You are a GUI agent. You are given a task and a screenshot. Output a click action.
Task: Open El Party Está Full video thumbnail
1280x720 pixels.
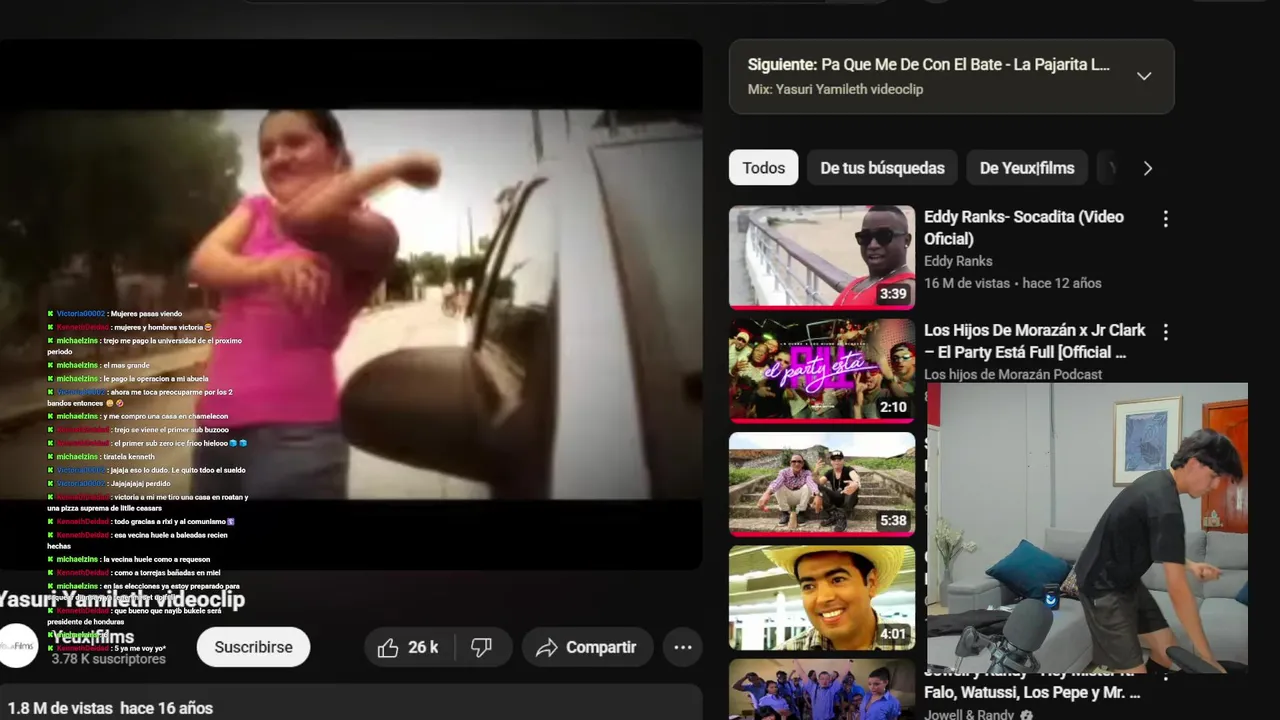tap(822, 371)
